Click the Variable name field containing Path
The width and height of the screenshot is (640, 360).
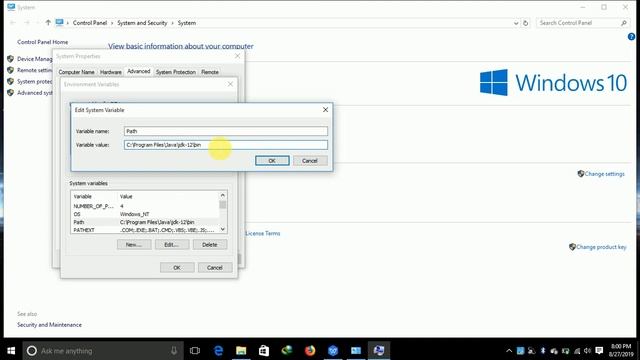[226, 131]
